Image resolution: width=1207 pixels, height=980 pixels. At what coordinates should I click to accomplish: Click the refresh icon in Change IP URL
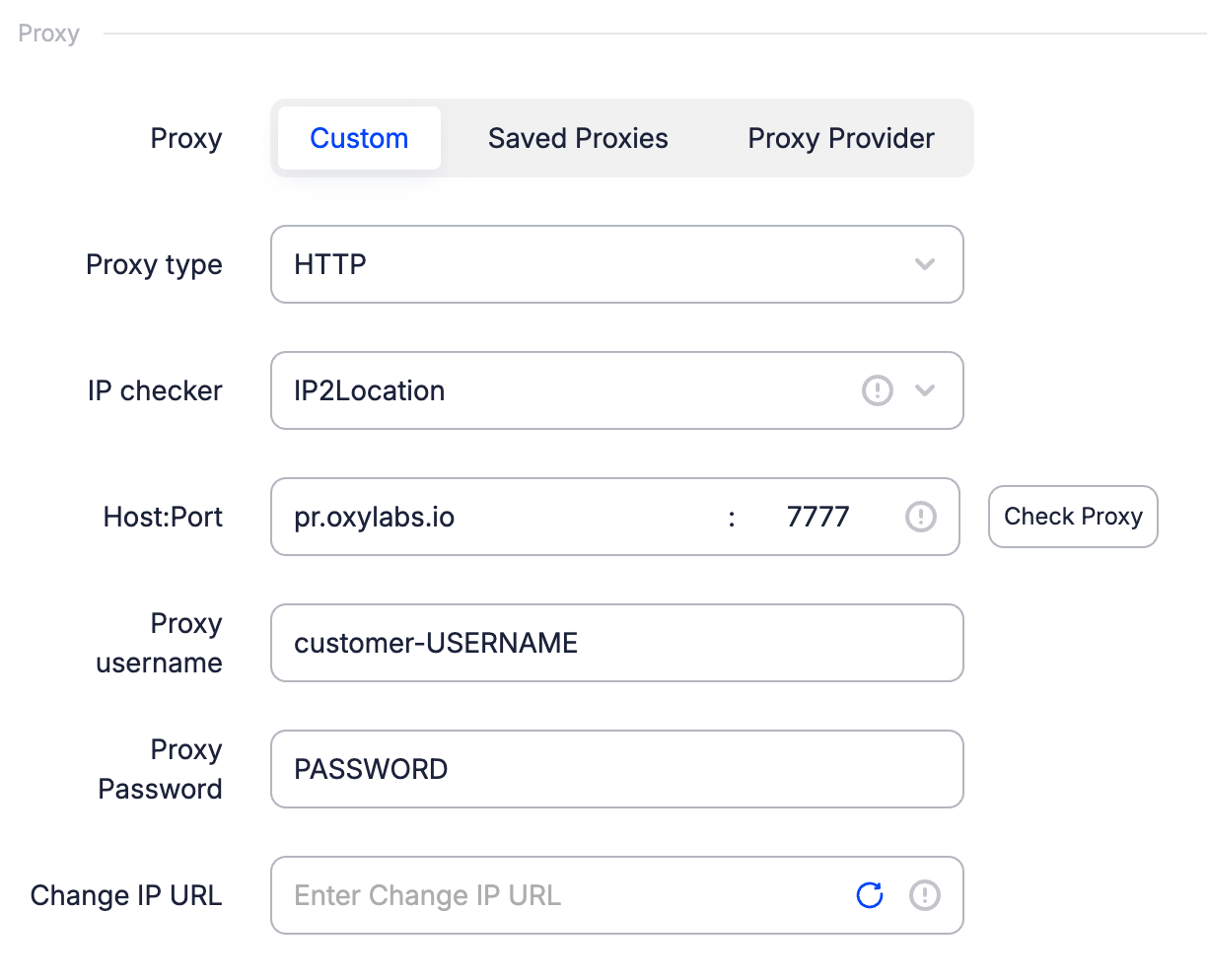pyautogui.click(x=870, y=895)
